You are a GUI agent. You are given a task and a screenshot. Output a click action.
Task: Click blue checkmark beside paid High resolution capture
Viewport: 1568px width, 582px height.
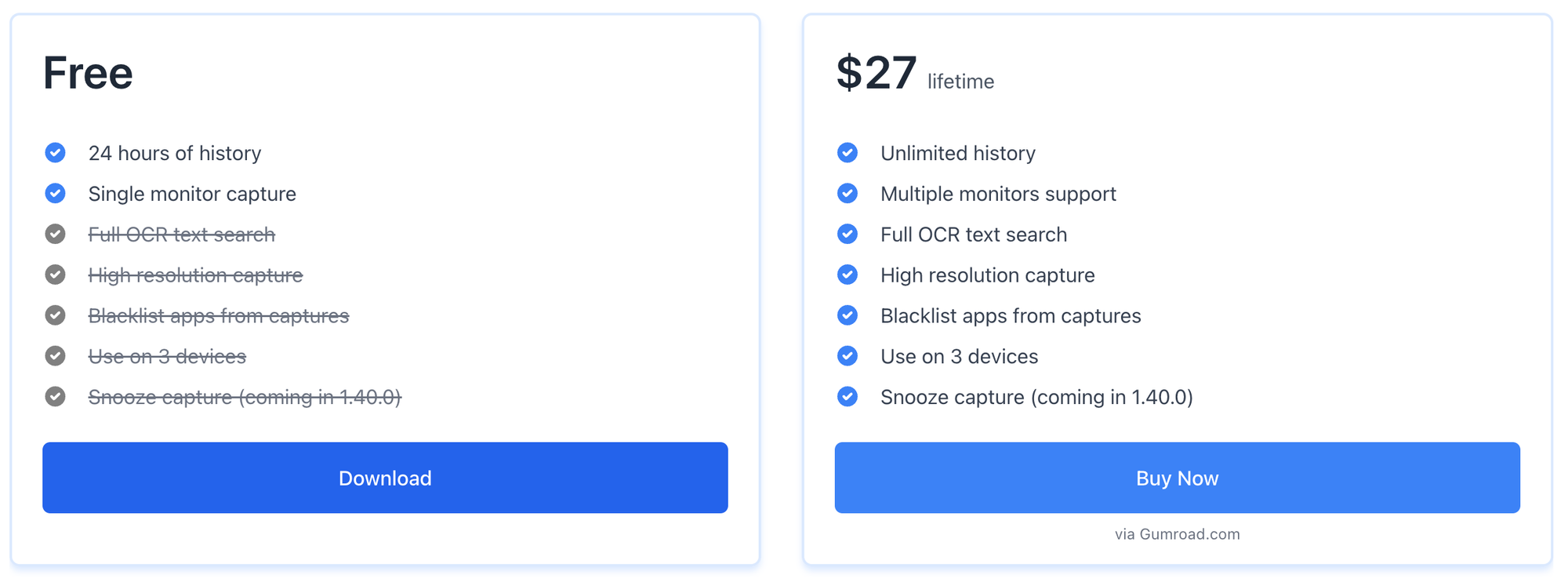point(848,275)
